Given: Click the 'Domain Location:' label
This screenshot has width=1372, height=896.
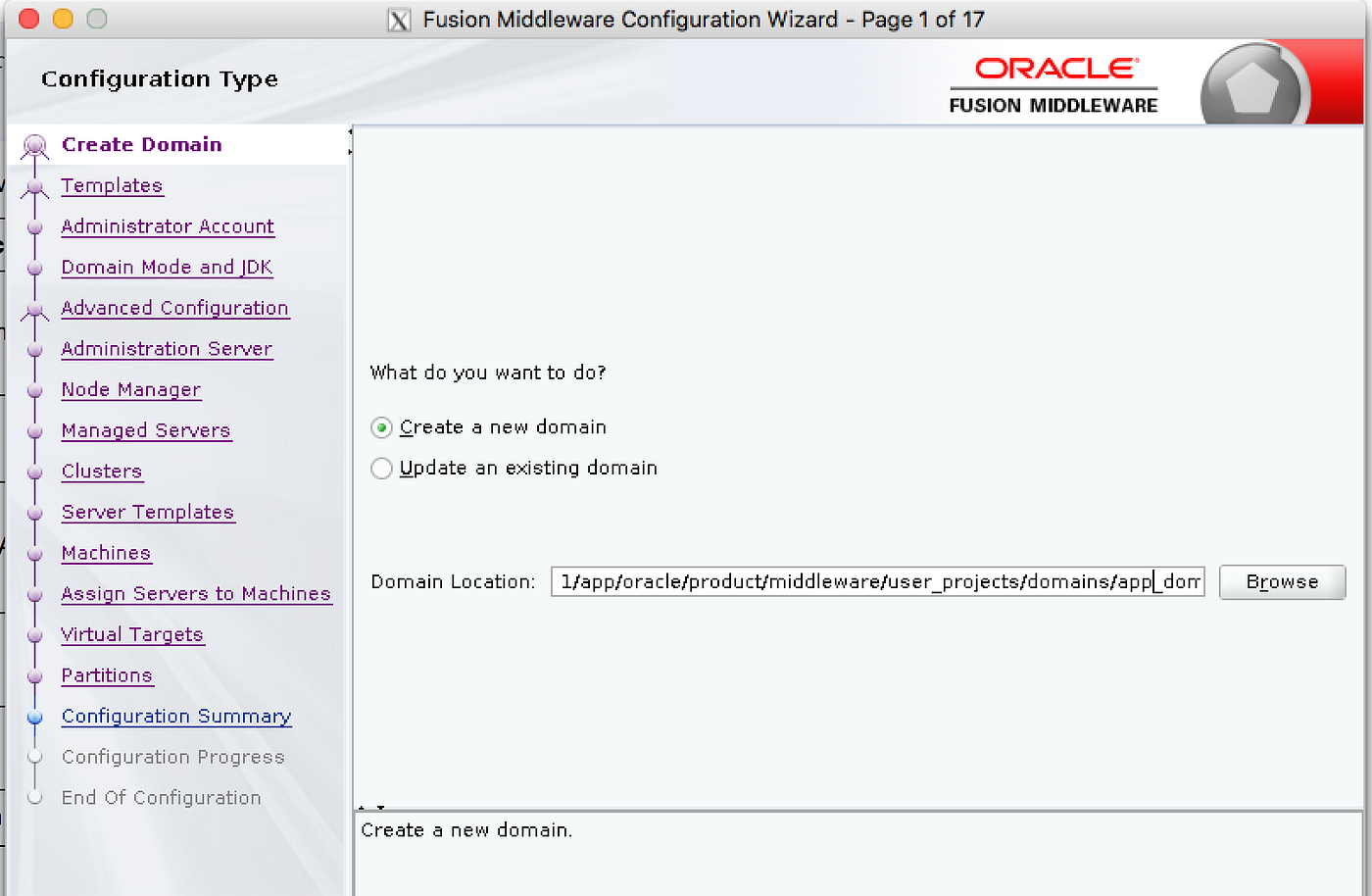Looking at the screenshot, I should (x=453, y=581).
